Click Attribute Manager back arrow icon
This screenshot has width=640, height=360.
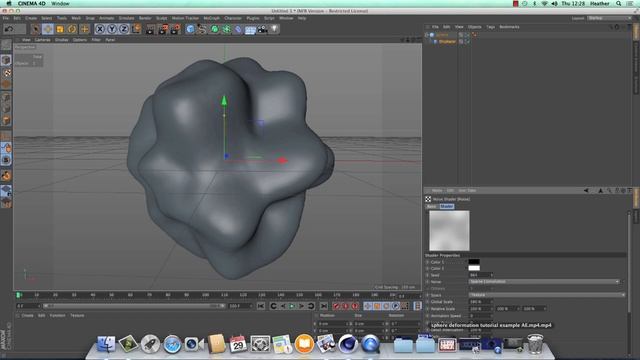click(586, 191)
